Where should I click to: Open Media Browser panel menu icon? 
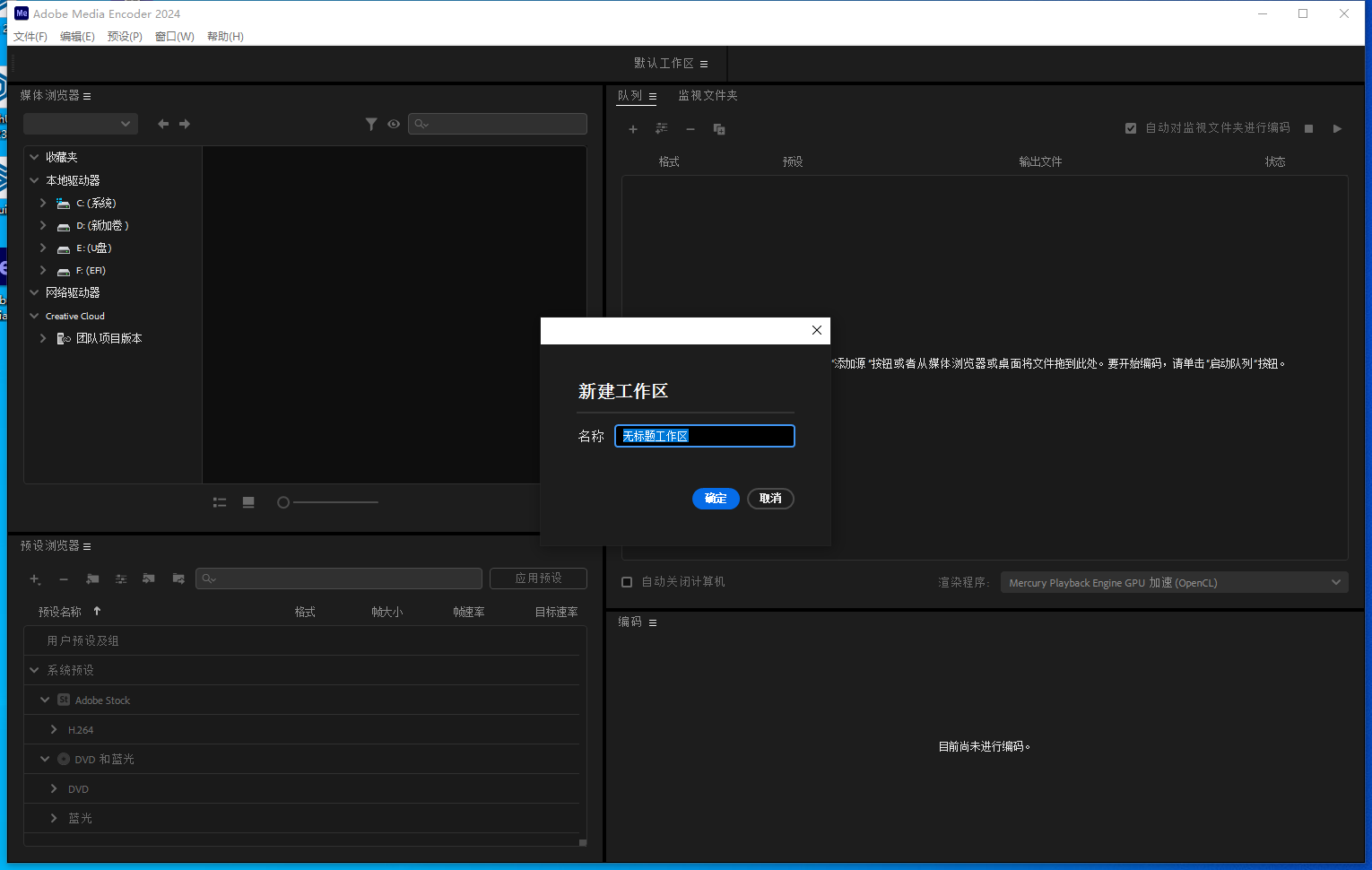(x=87, y=96)
